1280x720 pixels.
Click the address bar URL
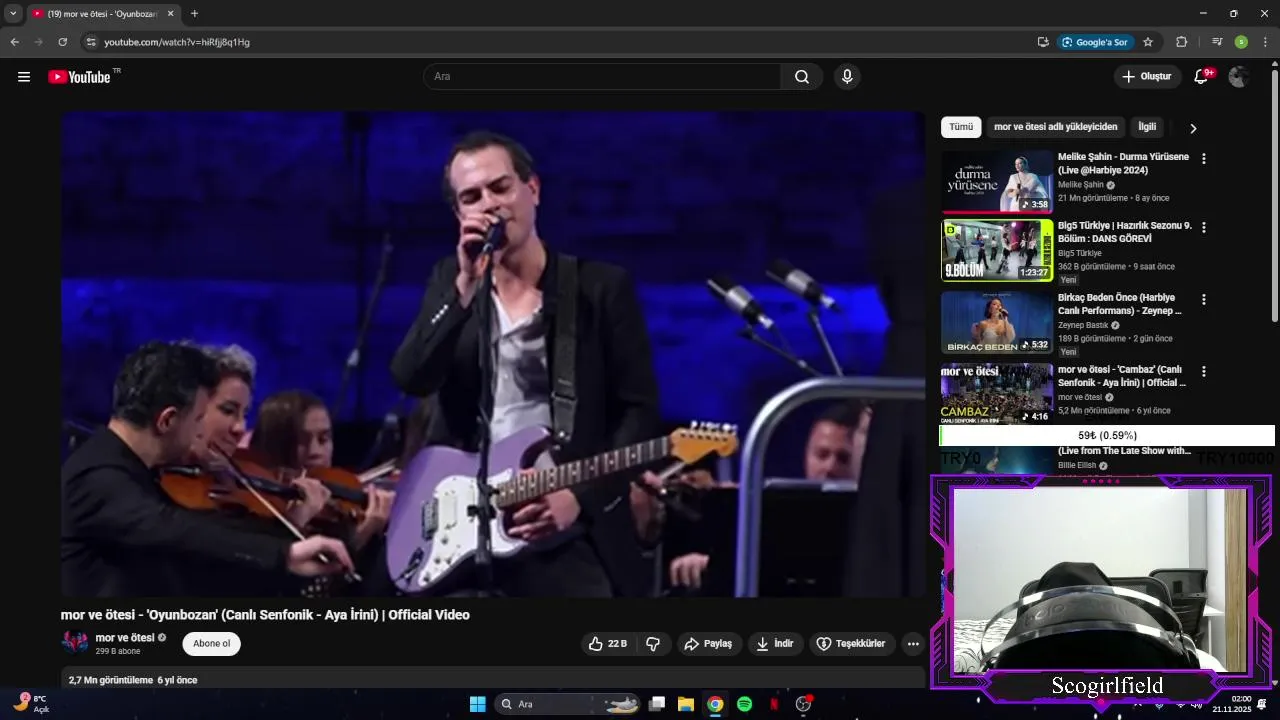point(177,42)
